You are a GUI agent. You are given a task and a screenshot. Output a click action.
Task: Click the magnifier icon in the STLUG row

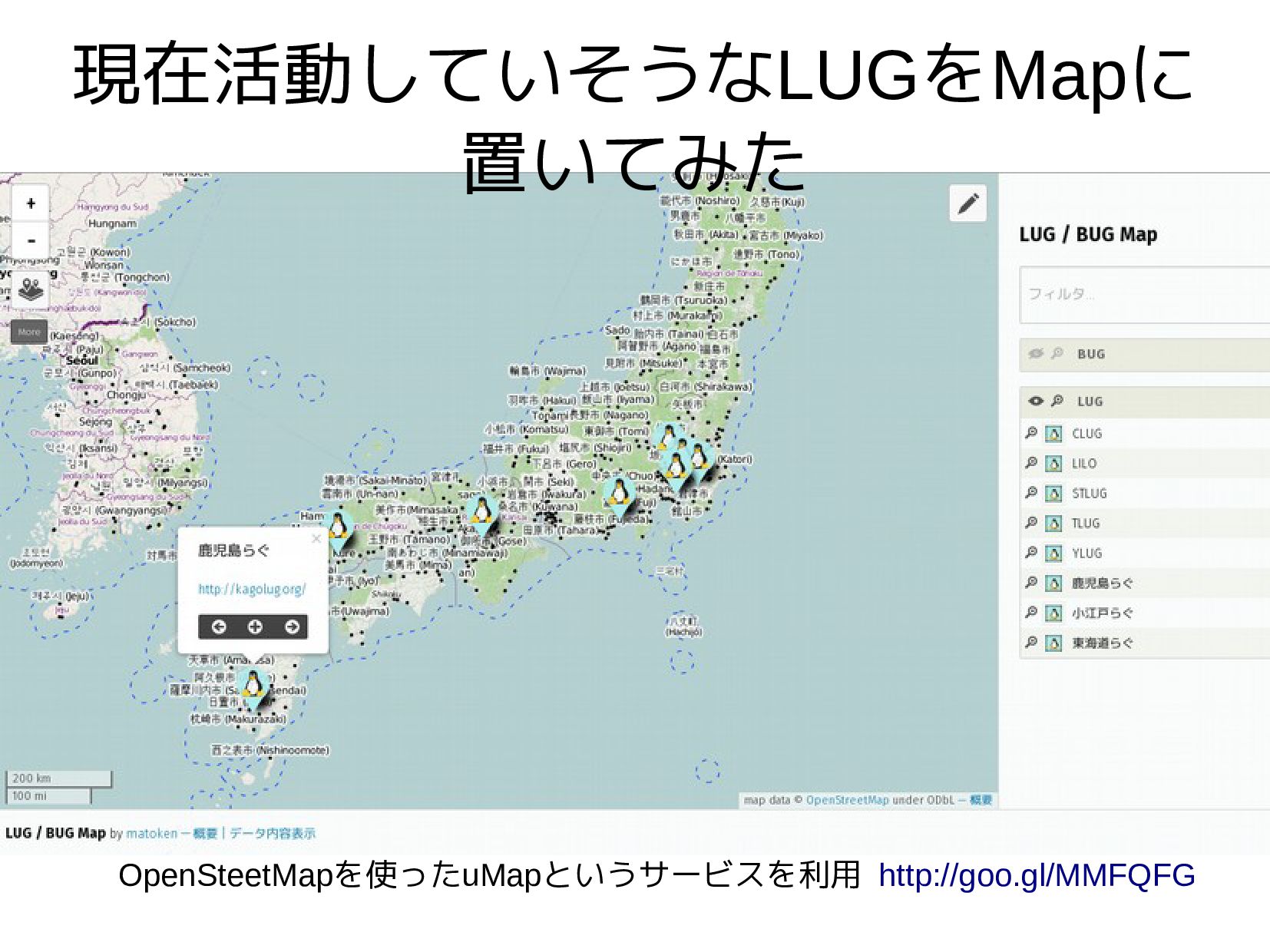pyautogui.click(x=1031, y=493)
